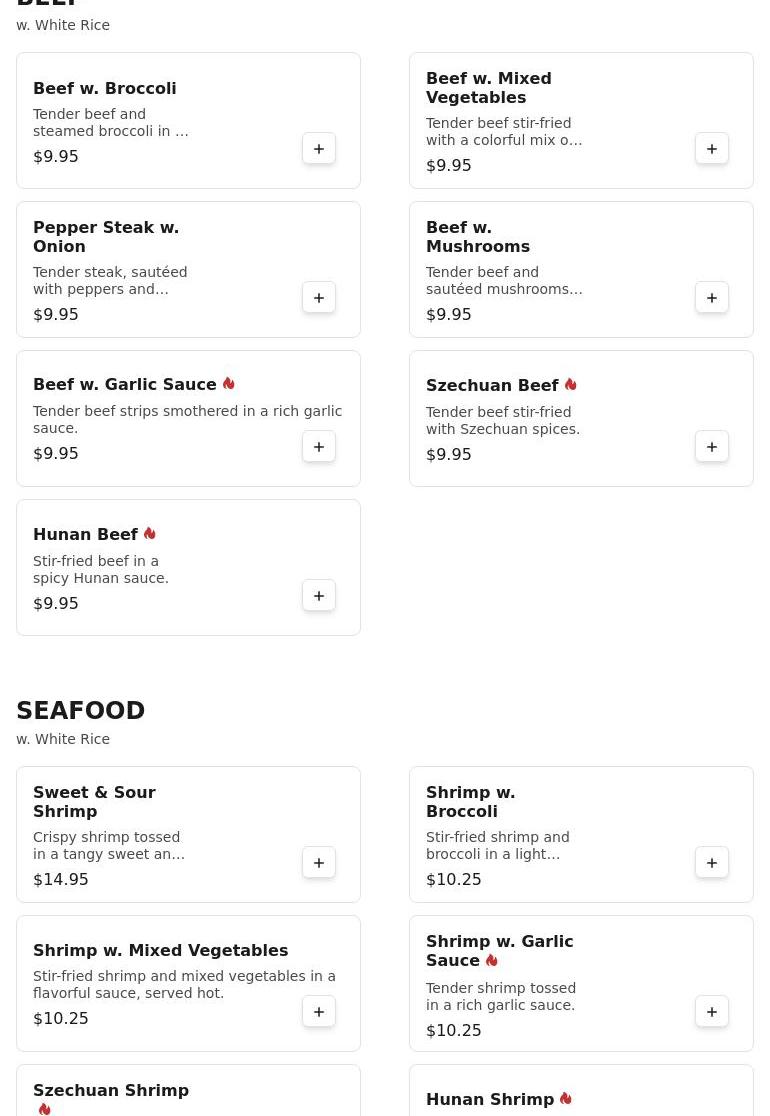Click the Hunan Beef dish title

[x=85, y=535]
